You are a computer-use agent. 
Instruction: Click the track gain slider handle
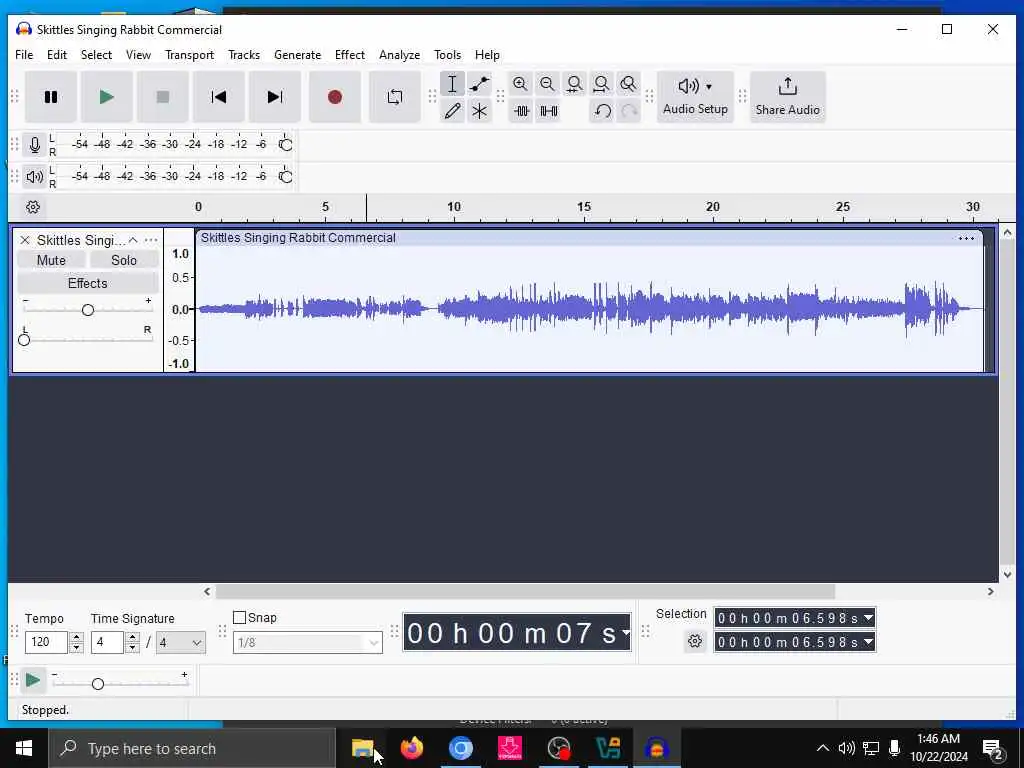(88, 310)
